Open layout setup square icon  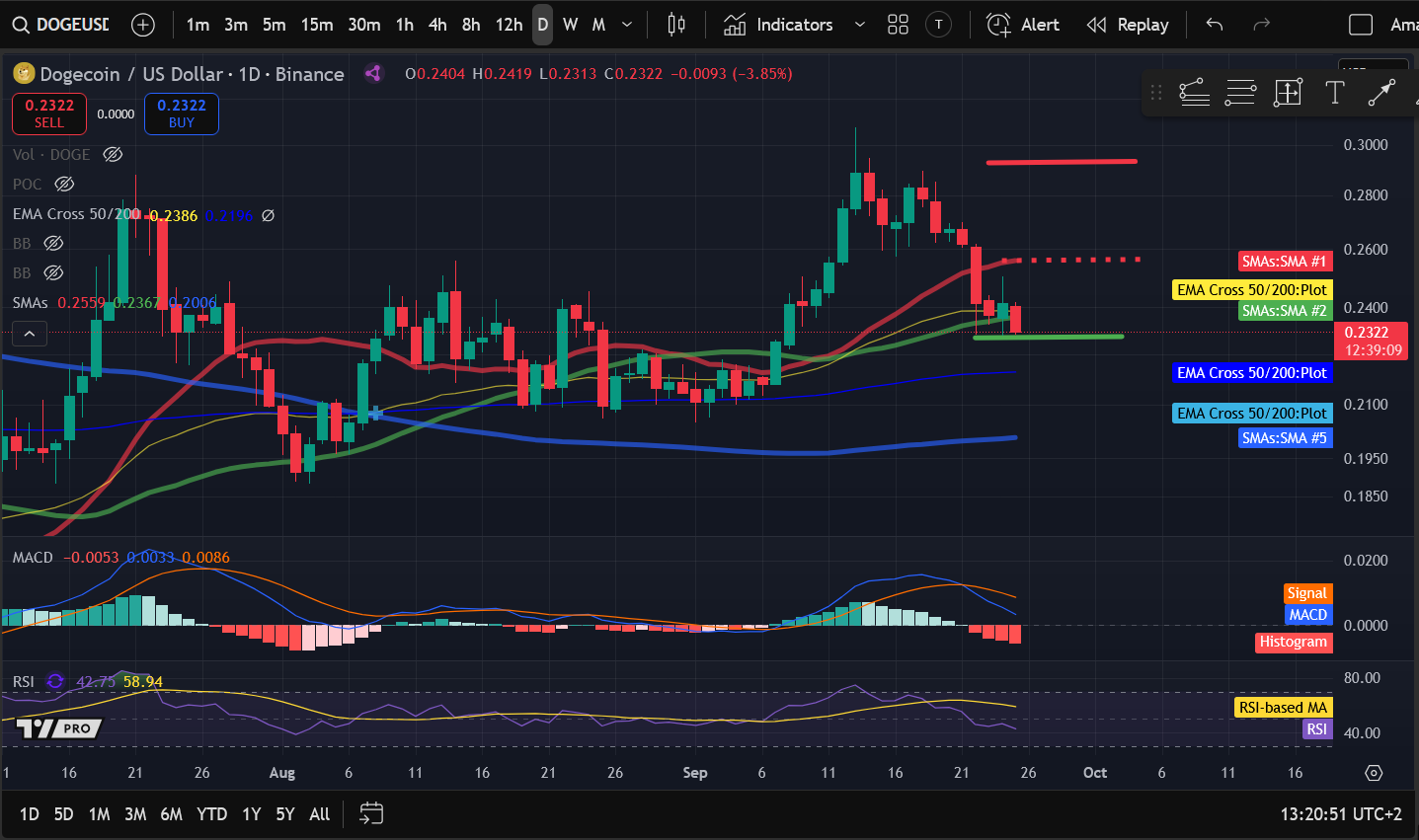point(1361,25)
